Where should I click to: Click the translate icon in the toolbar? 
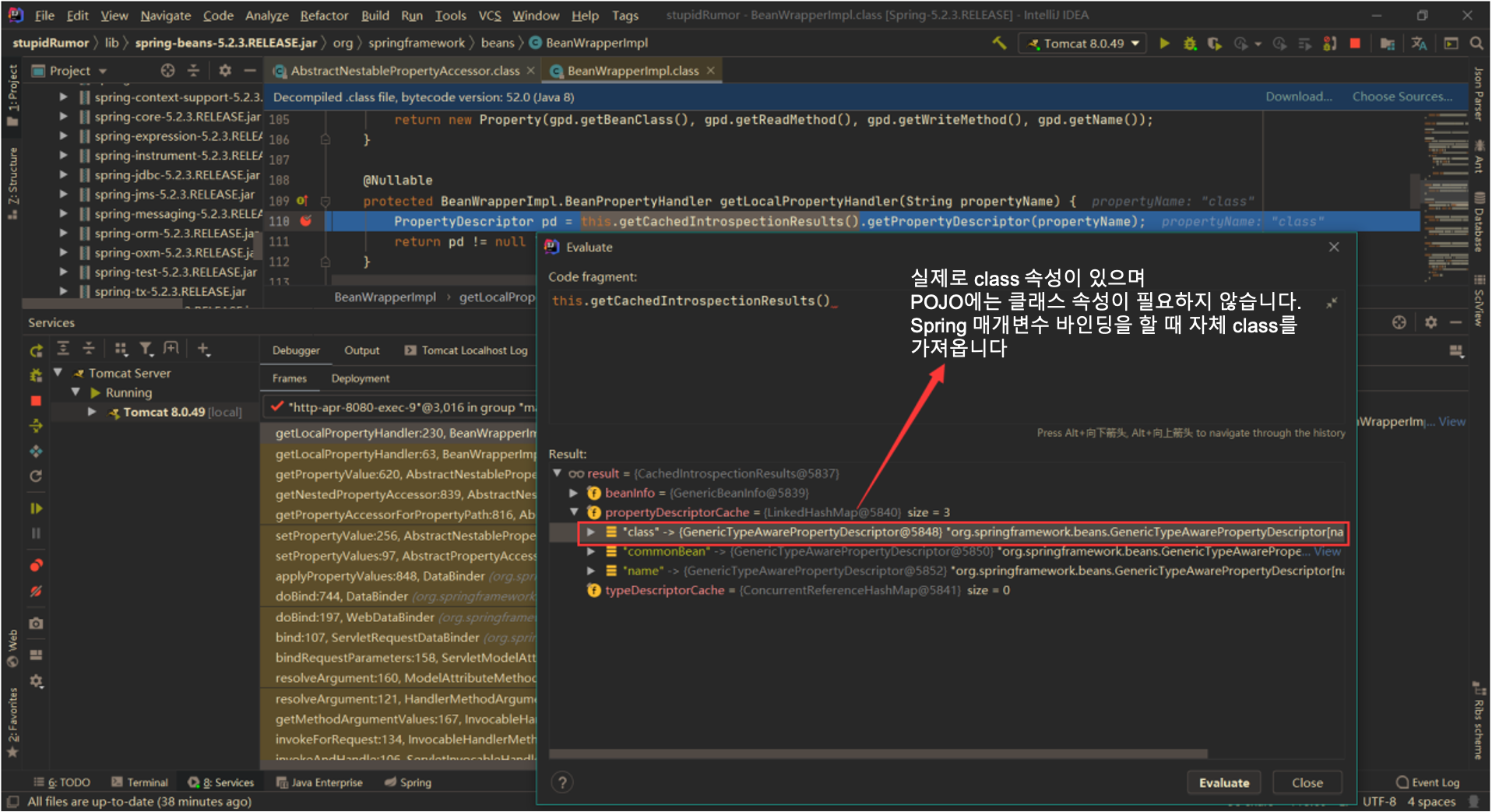click(1419, 44)
